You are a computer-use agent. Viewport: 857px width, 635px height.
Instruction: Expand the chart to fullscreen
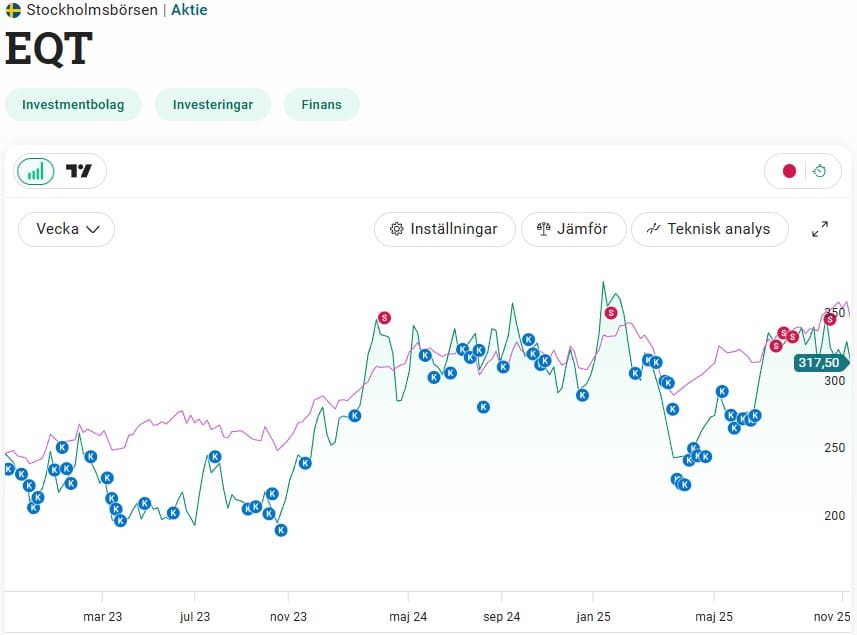pyautogui.click(x=820, y=229)
